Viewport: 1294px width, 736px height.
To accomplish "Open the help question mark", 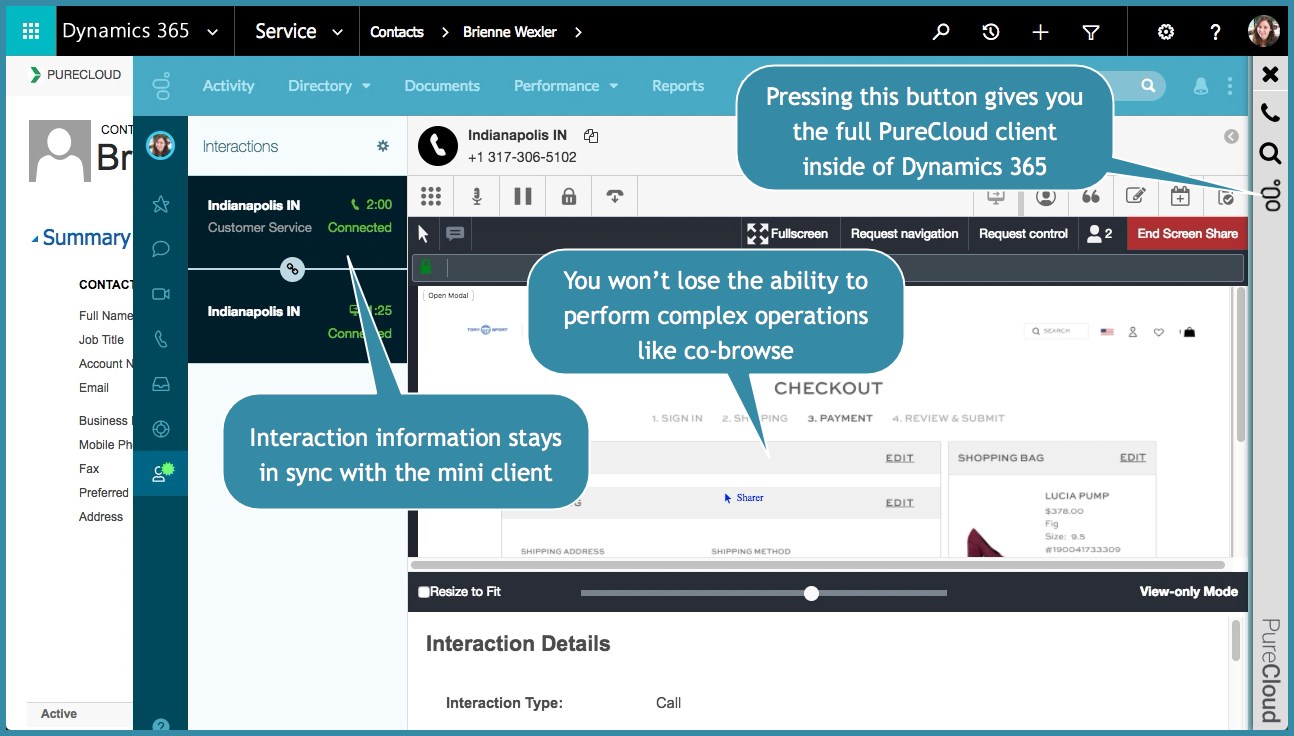I will click(x=1215, y=32).
